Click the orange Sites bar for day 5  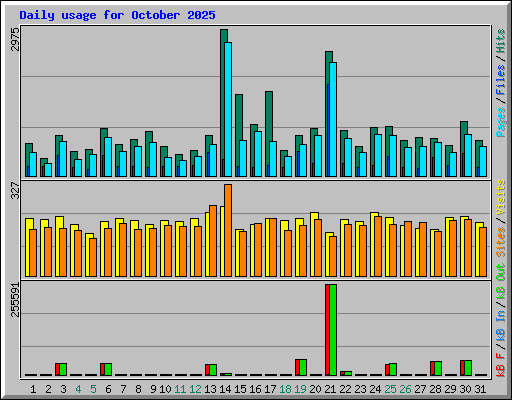coord(93,257)
